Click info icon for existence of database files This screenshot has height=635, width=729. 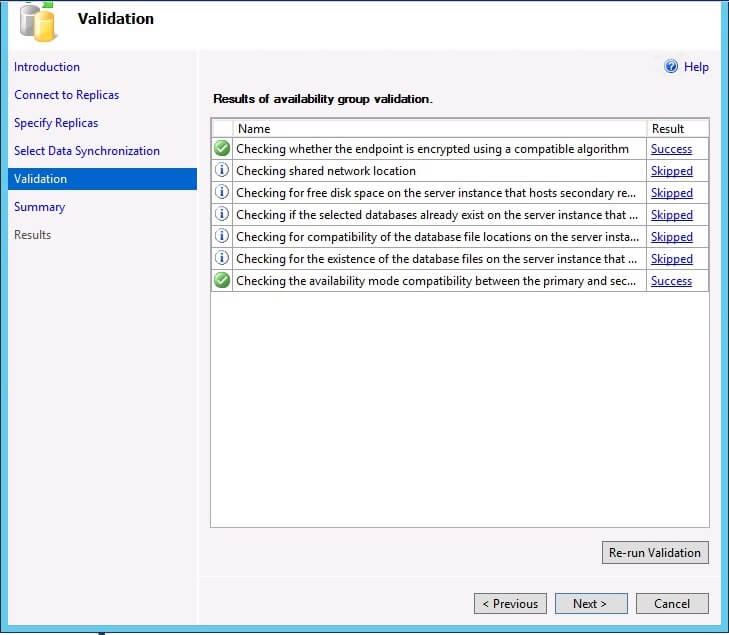(222, 259)
